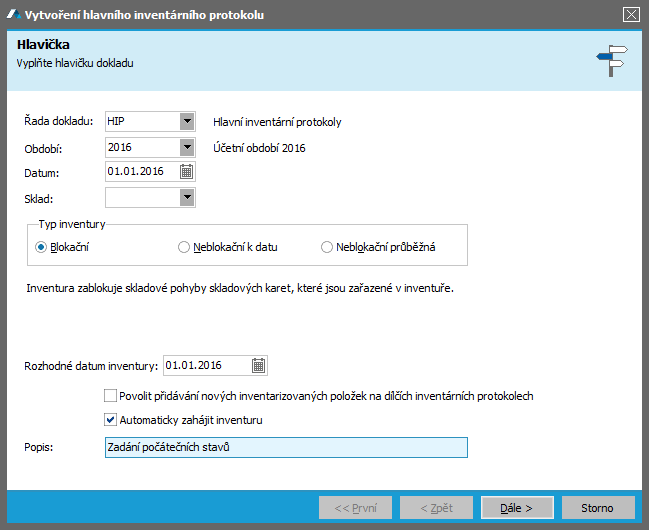
Task: Open the calendar picker for Datum
Action: 186,172
